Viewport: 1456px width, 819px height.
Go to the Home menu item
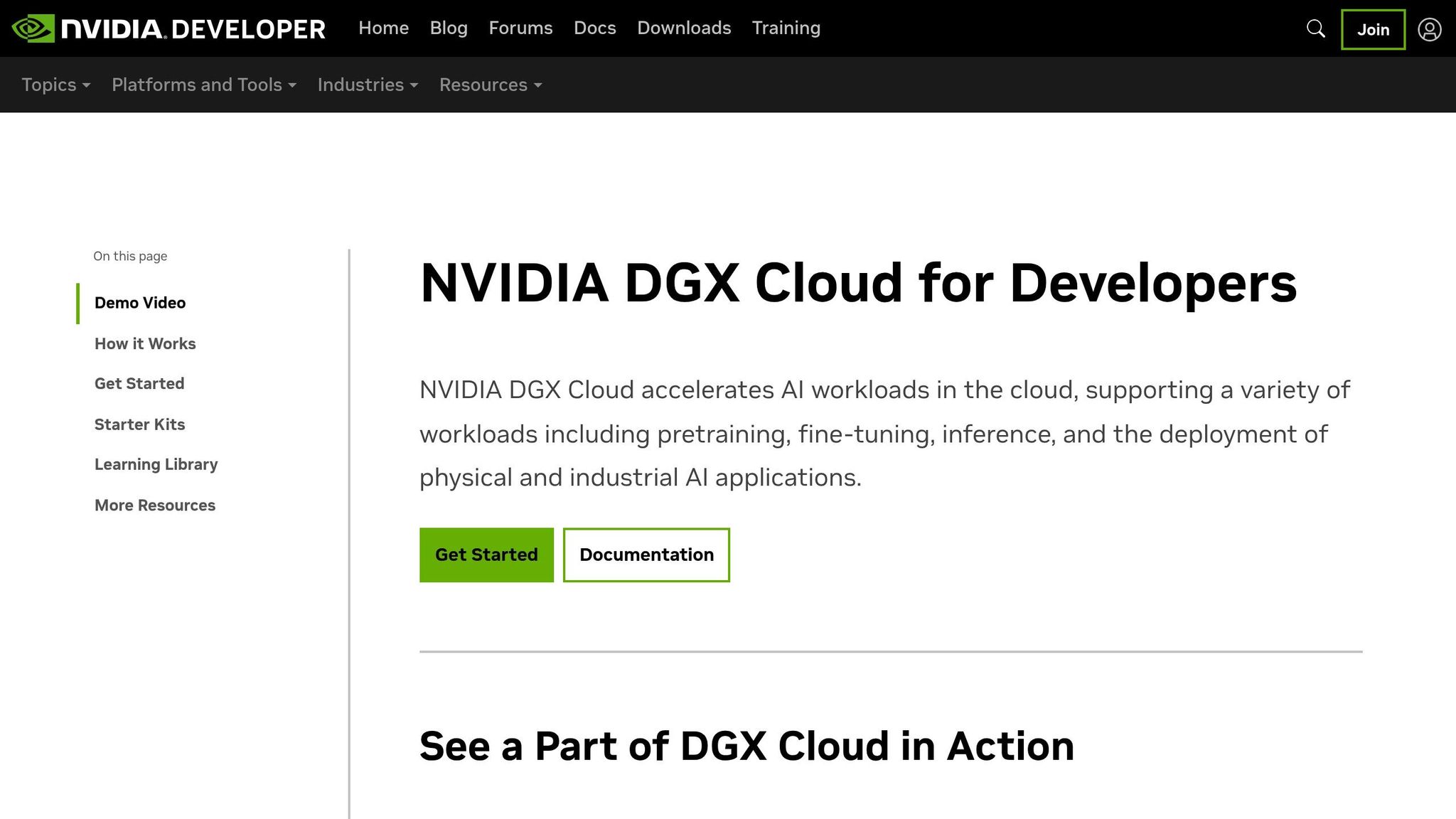[x=383, y=28]
